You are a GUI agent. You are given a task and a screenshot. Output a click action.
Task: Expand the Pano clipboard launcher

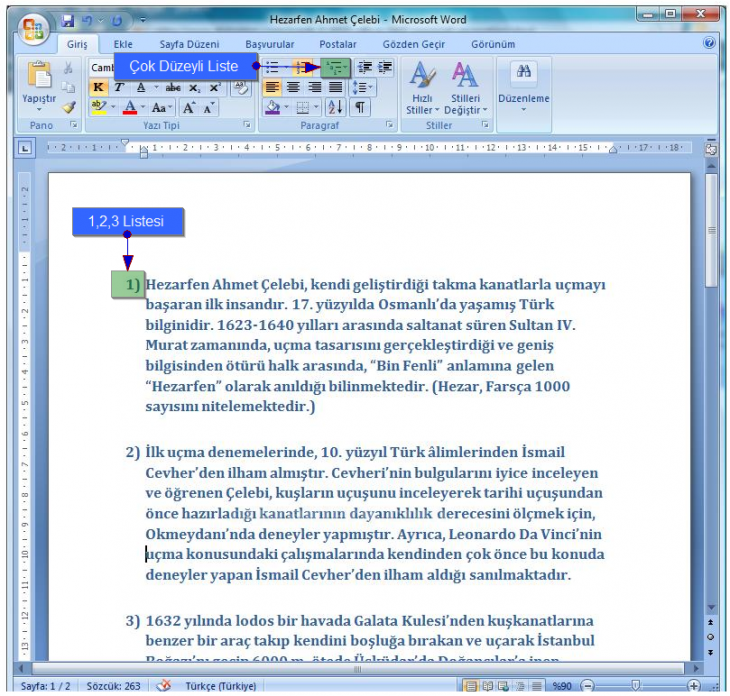(74, 125)
